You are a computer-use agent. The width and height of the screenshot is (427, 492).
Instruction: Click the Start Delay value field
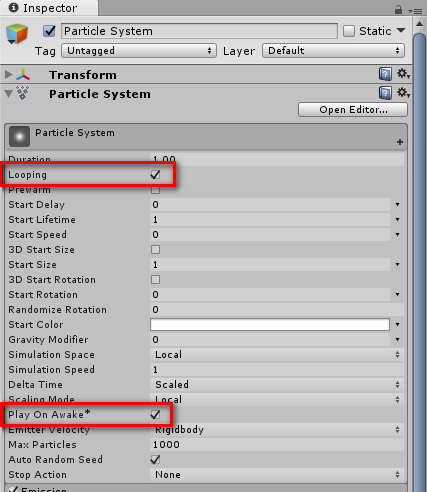pyautogui.click(x=270, y=205)
